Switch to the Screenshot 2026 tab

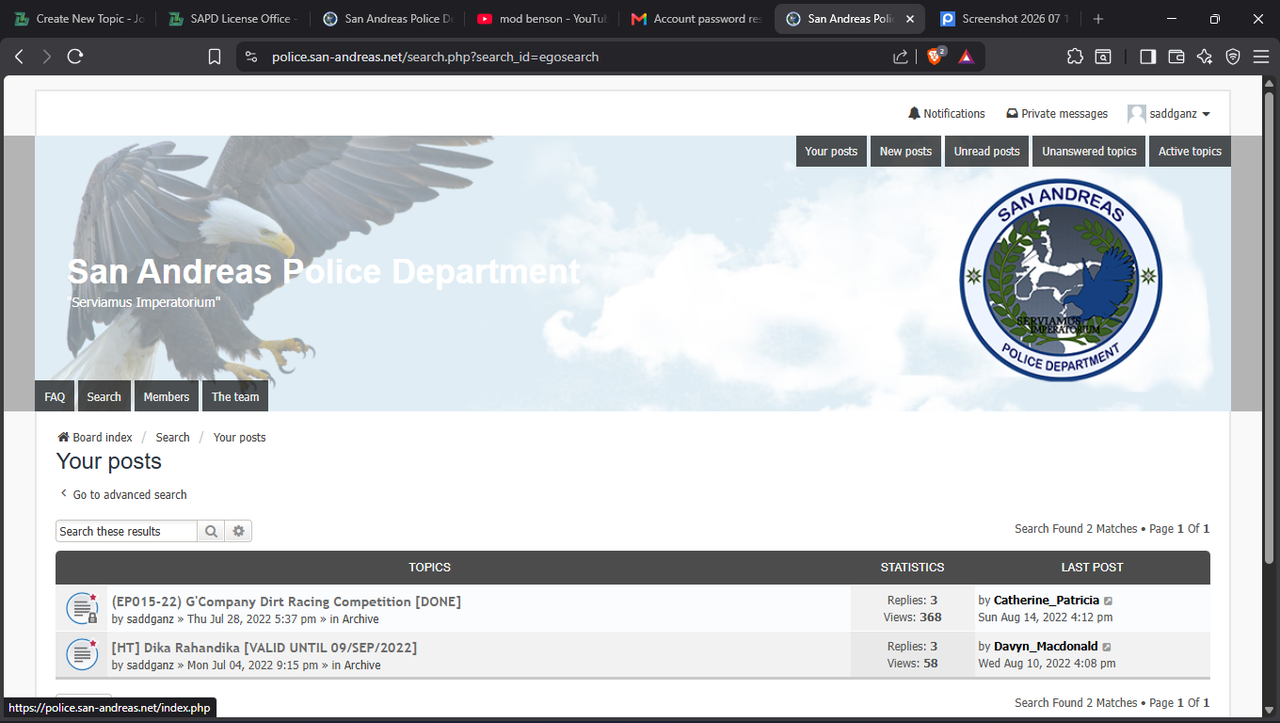coord(1003,19)
